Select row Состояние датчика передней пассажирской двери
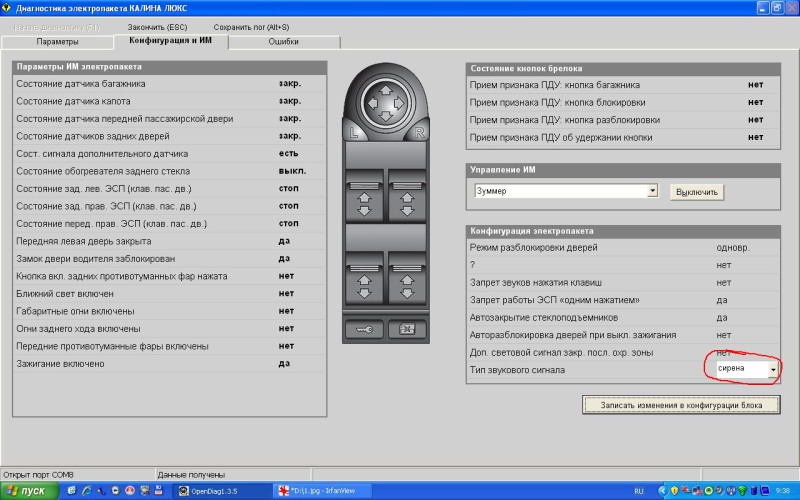The height and width of the screenshot is (500, 800). point(169,118)
